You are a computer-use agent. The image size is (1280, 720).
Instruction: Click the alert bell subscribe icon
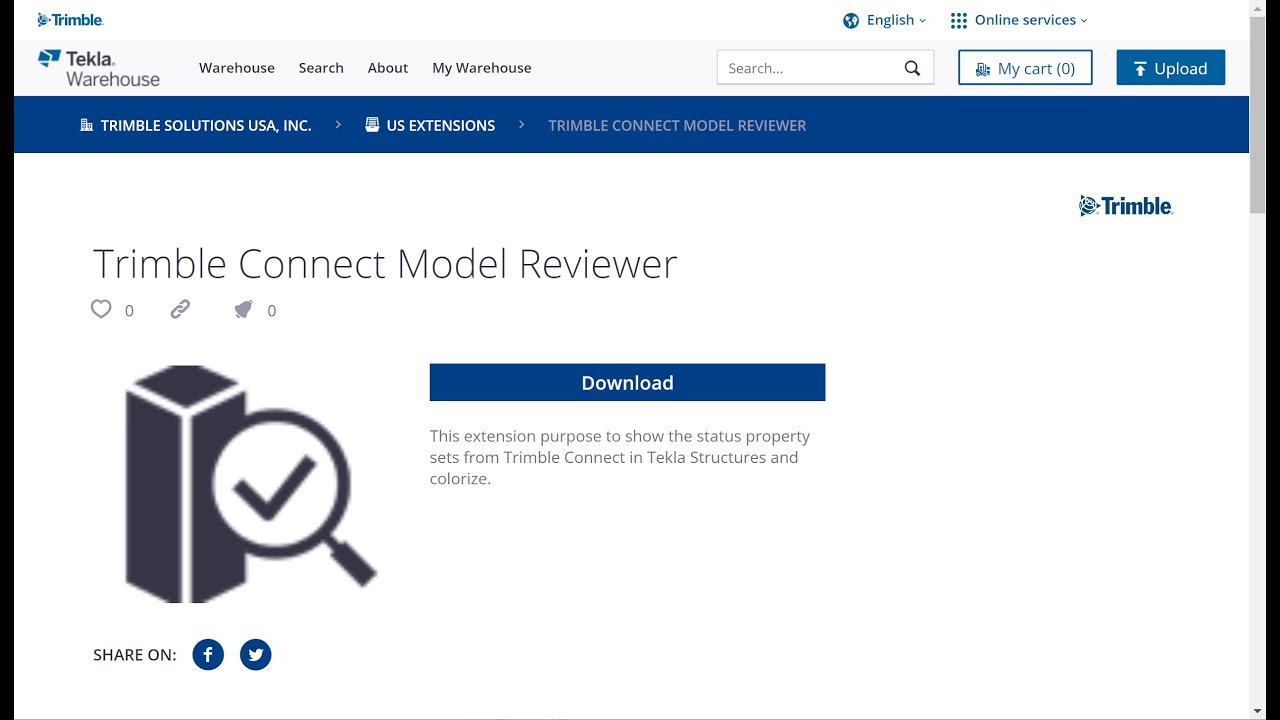[x=243, y=310]
